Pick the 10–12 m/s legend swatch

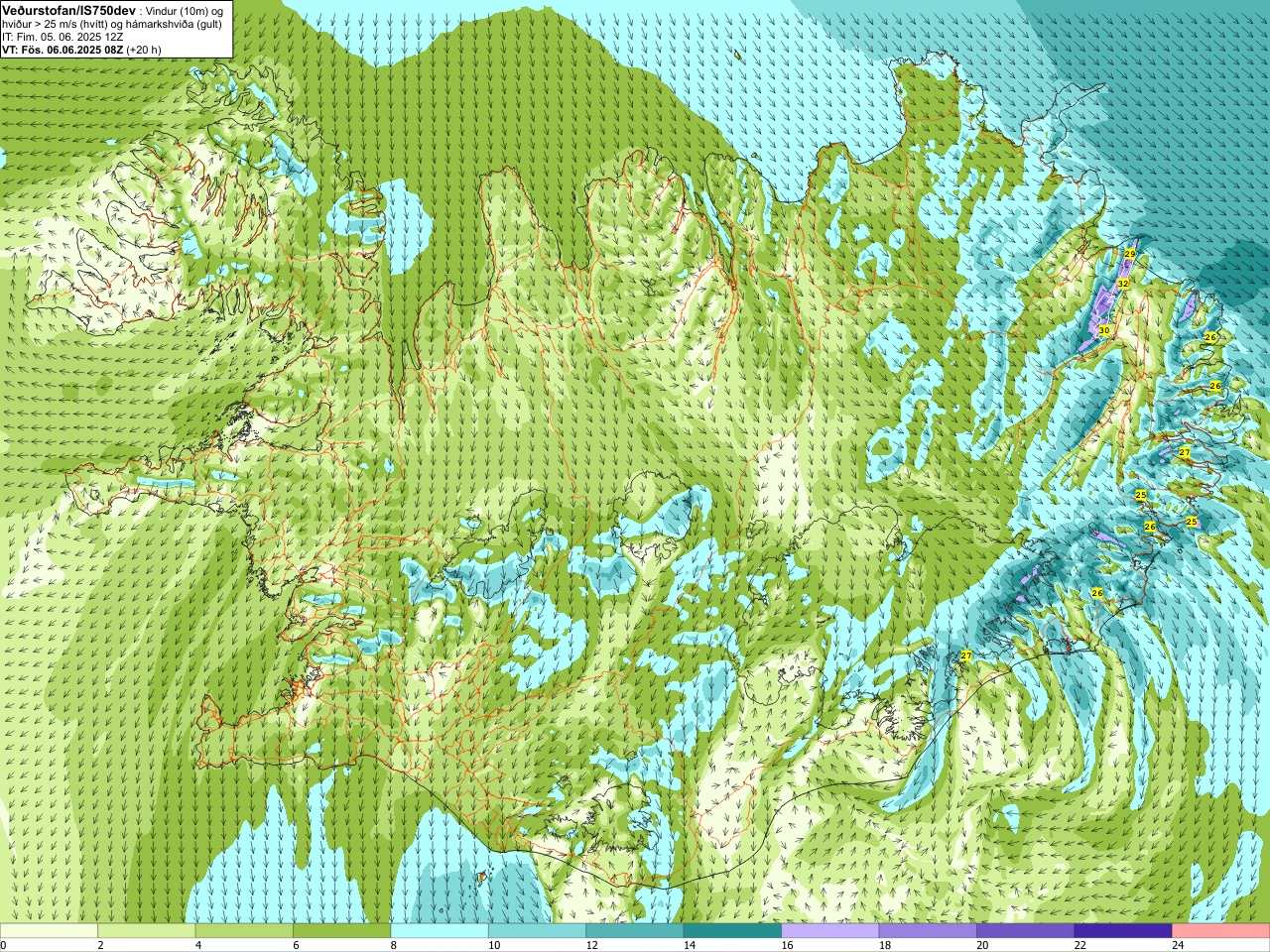click(x=537, y=931)
